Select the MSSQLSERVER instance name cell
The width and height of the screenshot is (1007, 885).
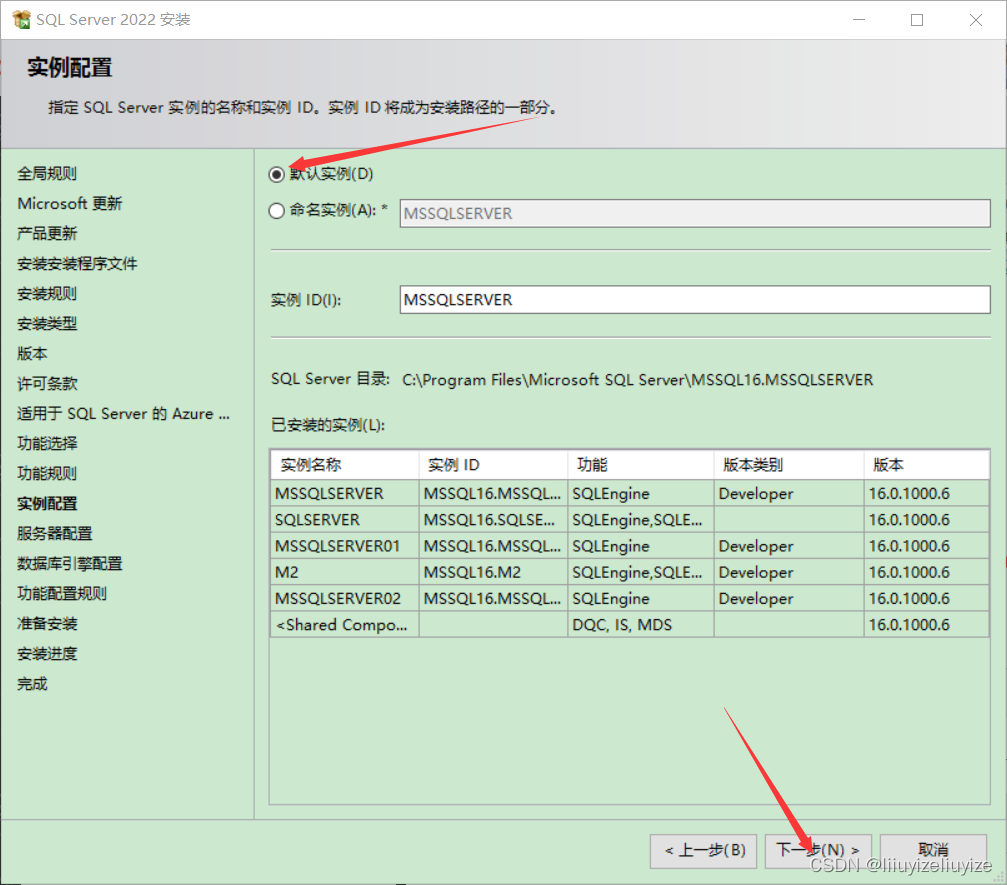(x=345, y=493)
